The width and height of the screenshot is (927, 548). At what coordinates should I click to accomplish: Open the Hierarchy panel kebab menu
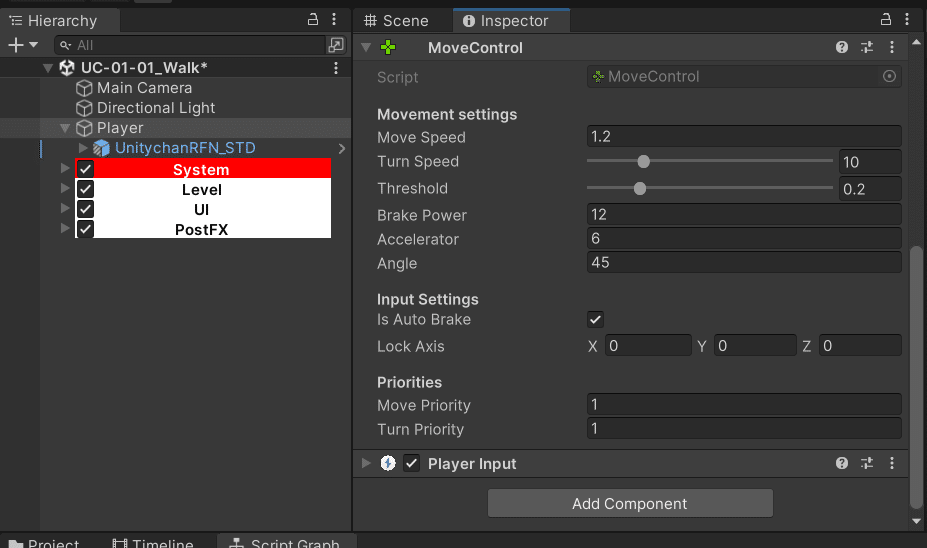point(334,20)
